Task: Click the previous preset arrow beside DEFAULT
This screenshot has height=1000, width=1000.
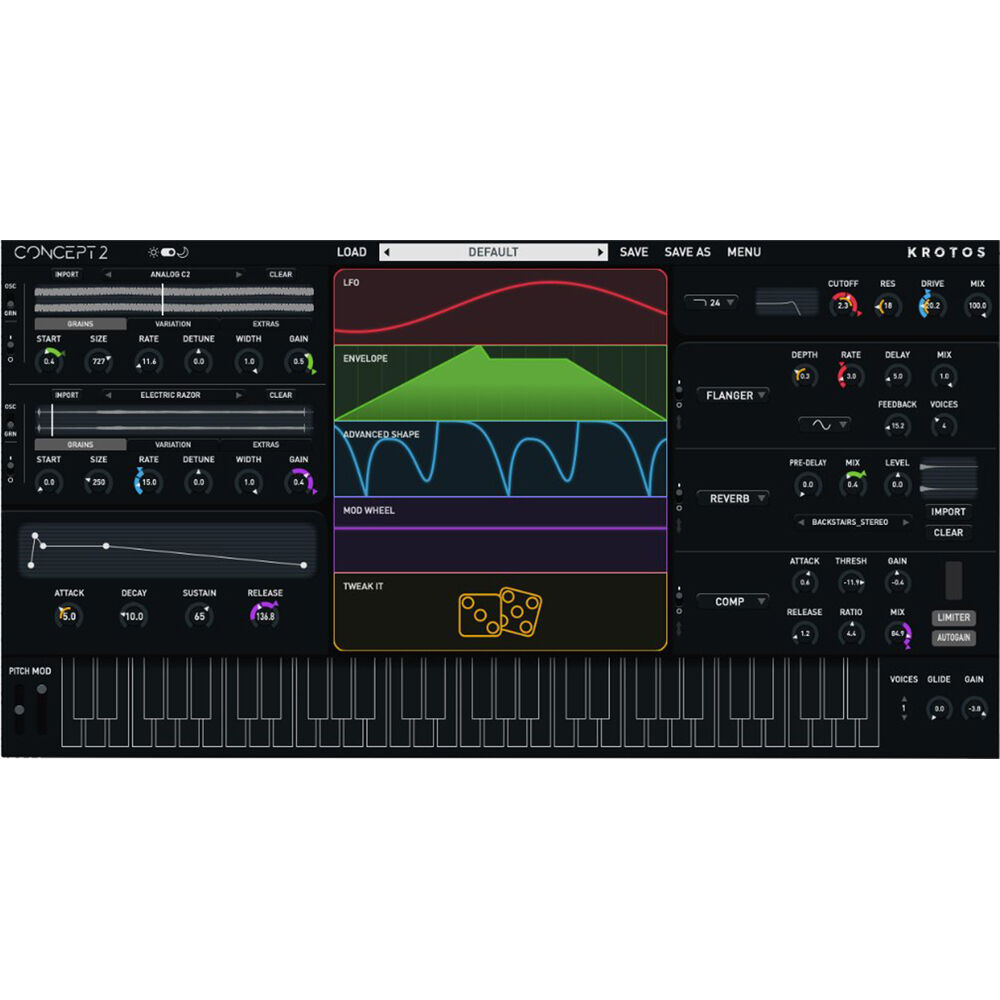Action: tap(387, 253)
